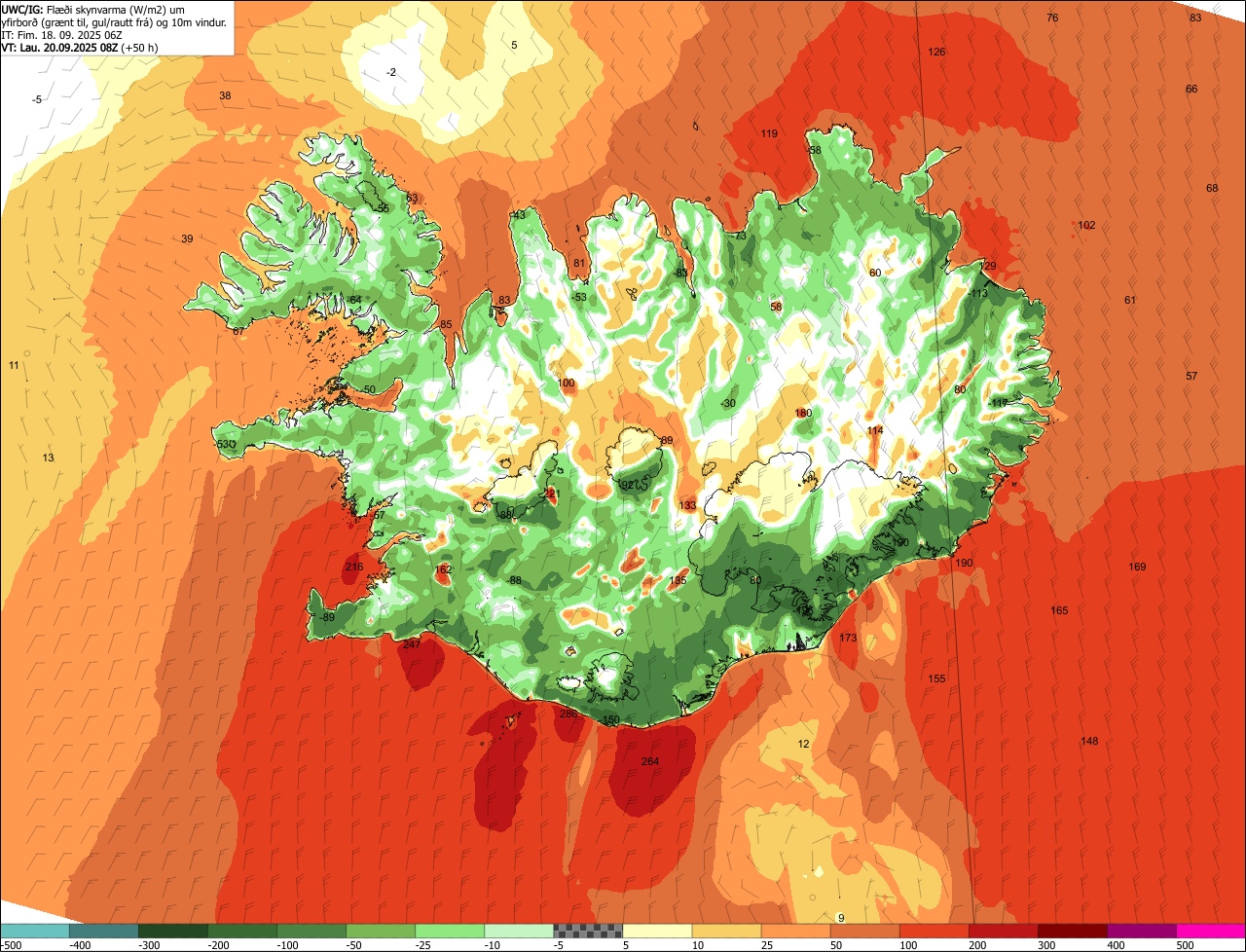This screenshot has width=1246, height=952.
Task: Pick the pale yellow 5 to 10 swatch
Action: coord(657,931)
